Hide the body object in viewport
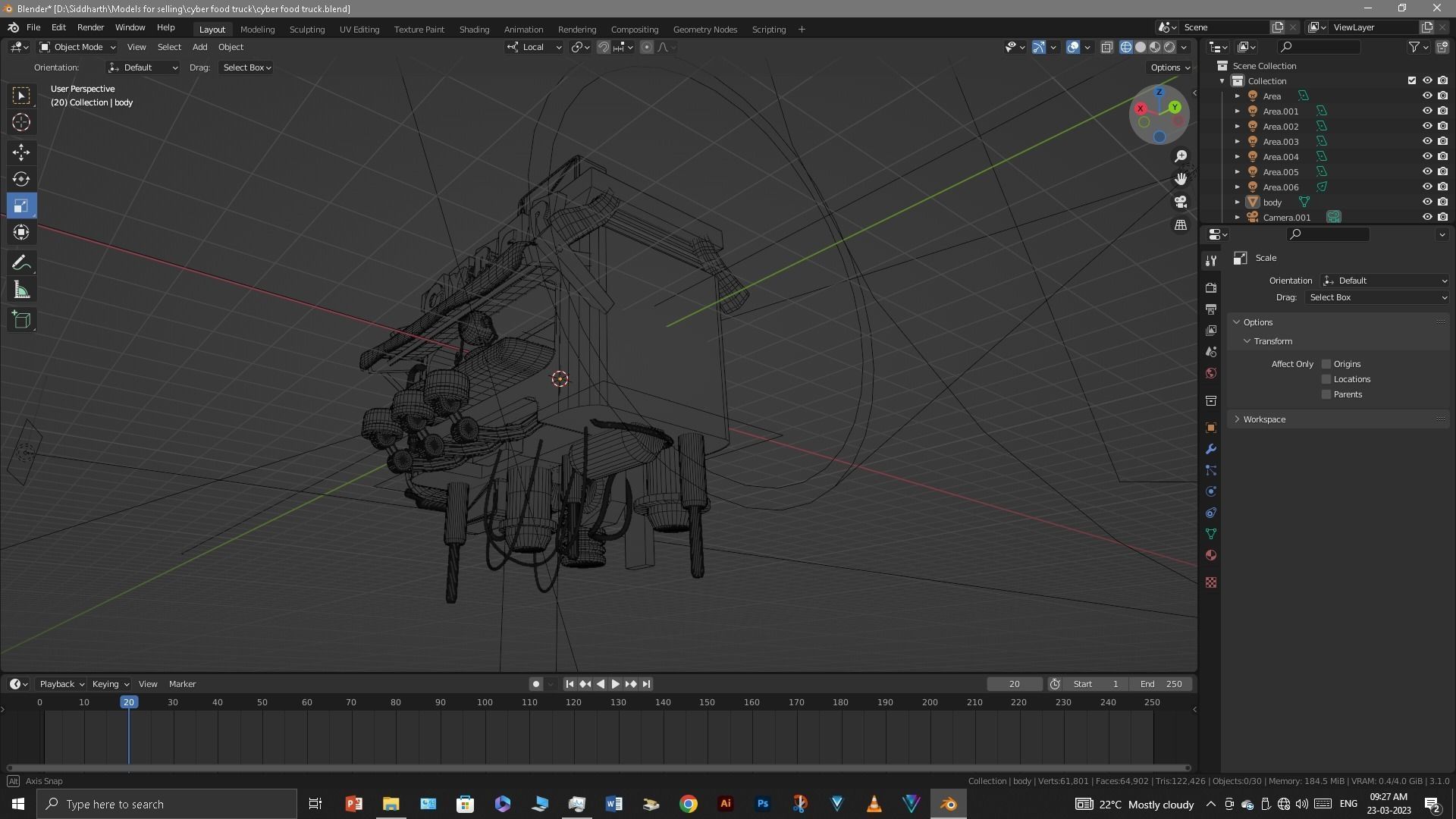This screenshot has width=1456, height=819. pyautogui.click(x=1427, y=202)
